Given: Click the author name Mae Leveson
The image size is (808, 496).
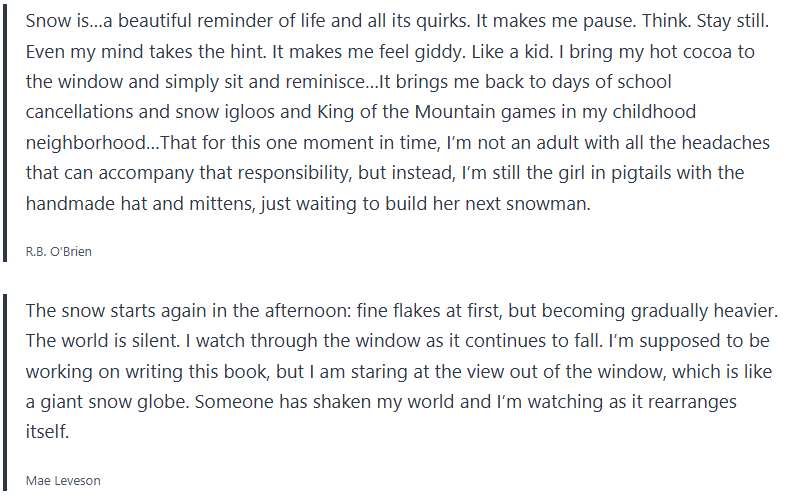Looking at the screenshot, I should coord(63,480).
